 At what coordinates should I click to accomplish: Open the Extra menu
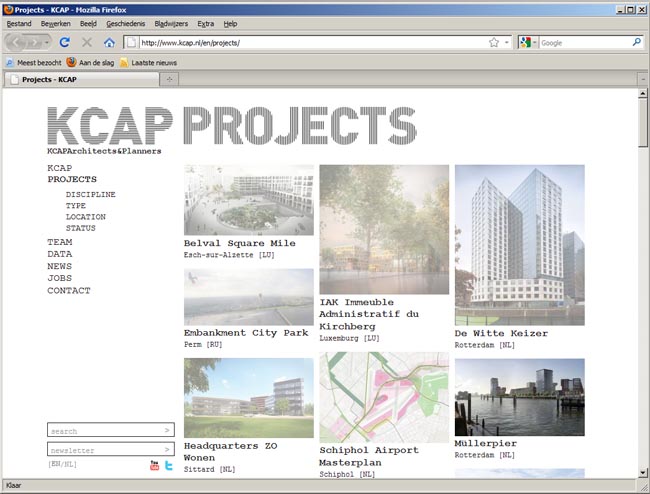click(x=206, y=24)
